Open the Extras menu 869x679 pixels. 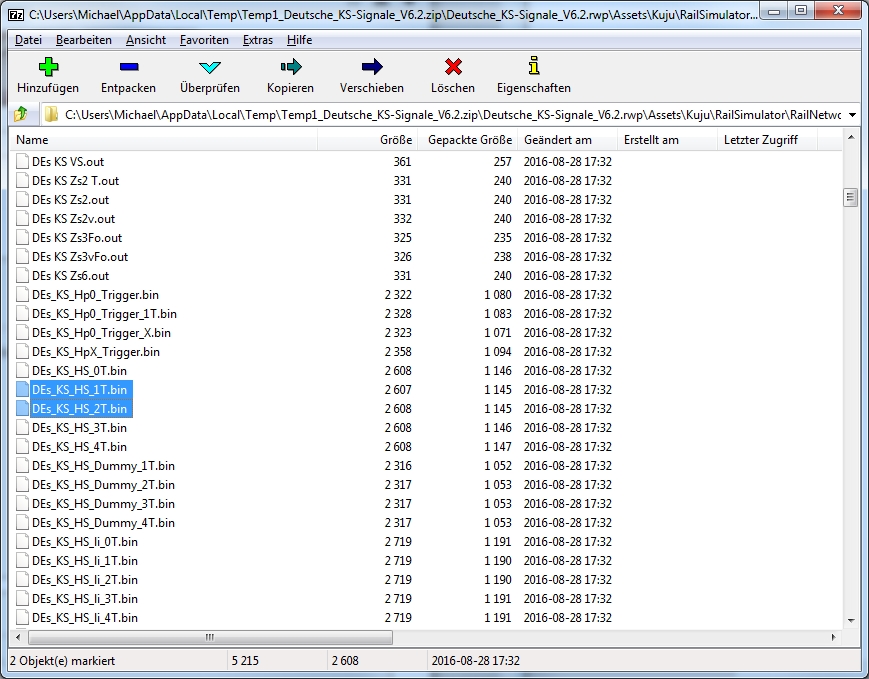257,40
